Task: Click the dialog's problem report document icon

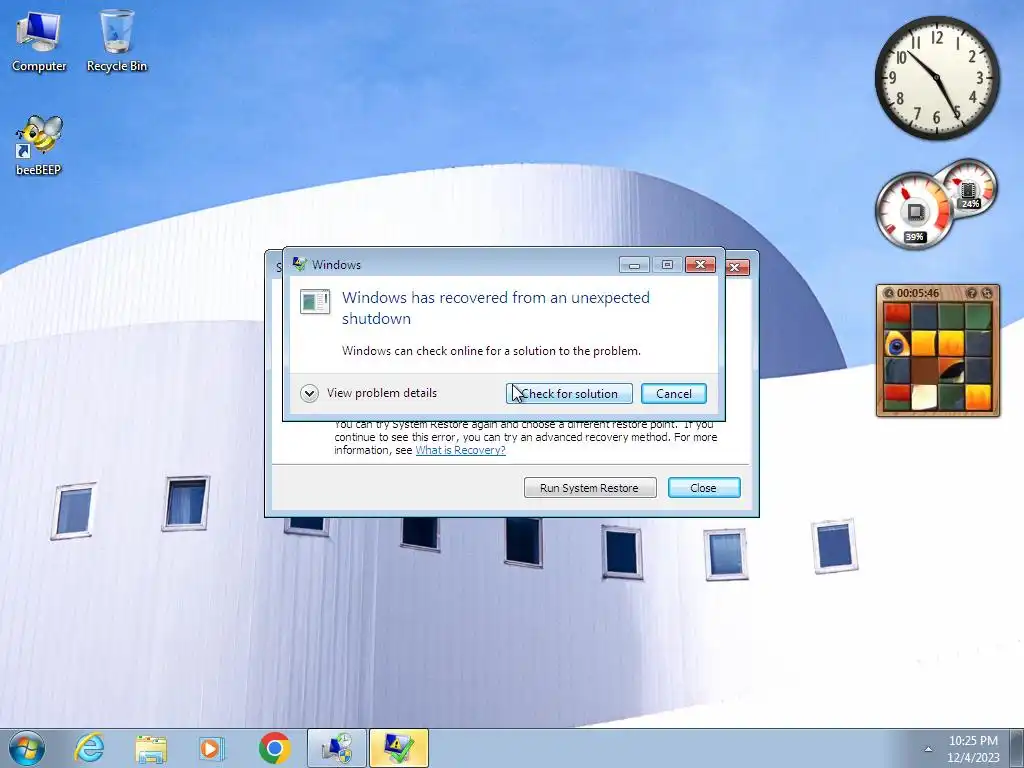Action: pyautogui.click(x=315, y=302)
